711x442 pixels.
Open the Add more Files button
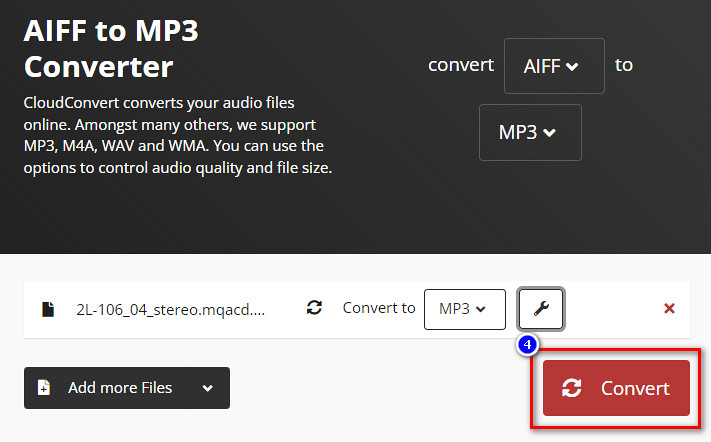pos(127,388)
